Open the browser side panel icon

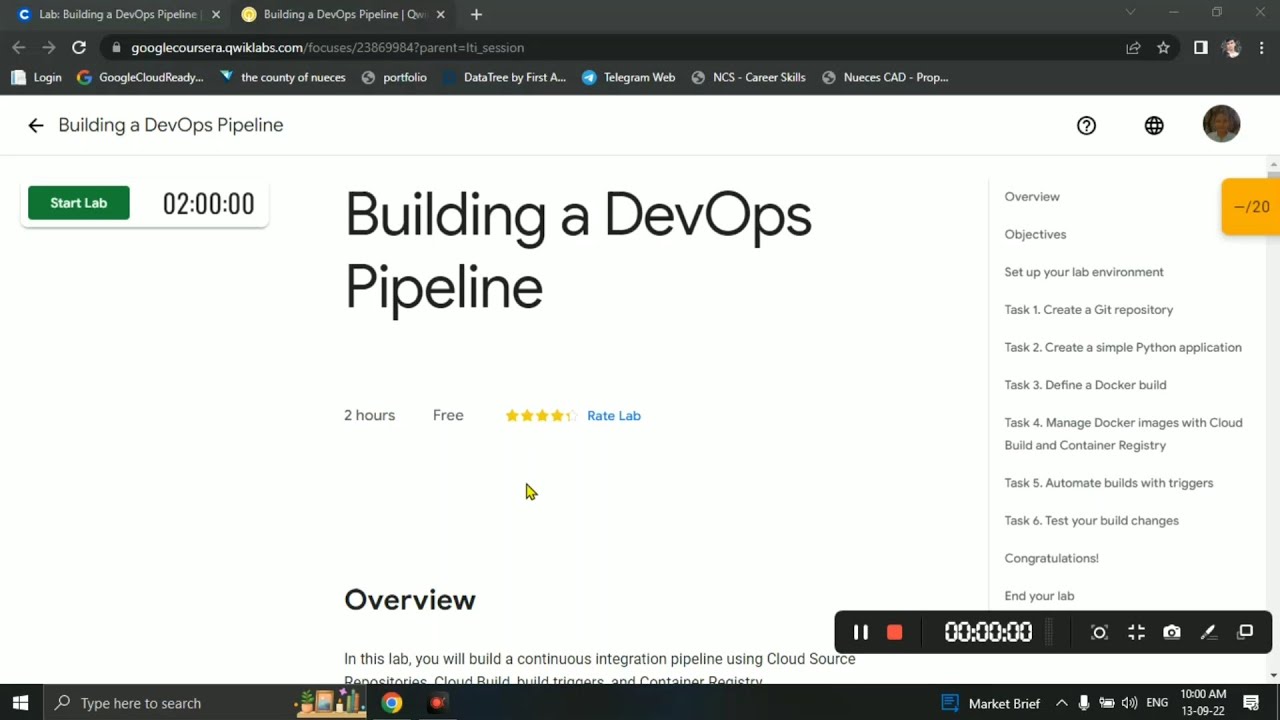click(x=1200, y=47)
